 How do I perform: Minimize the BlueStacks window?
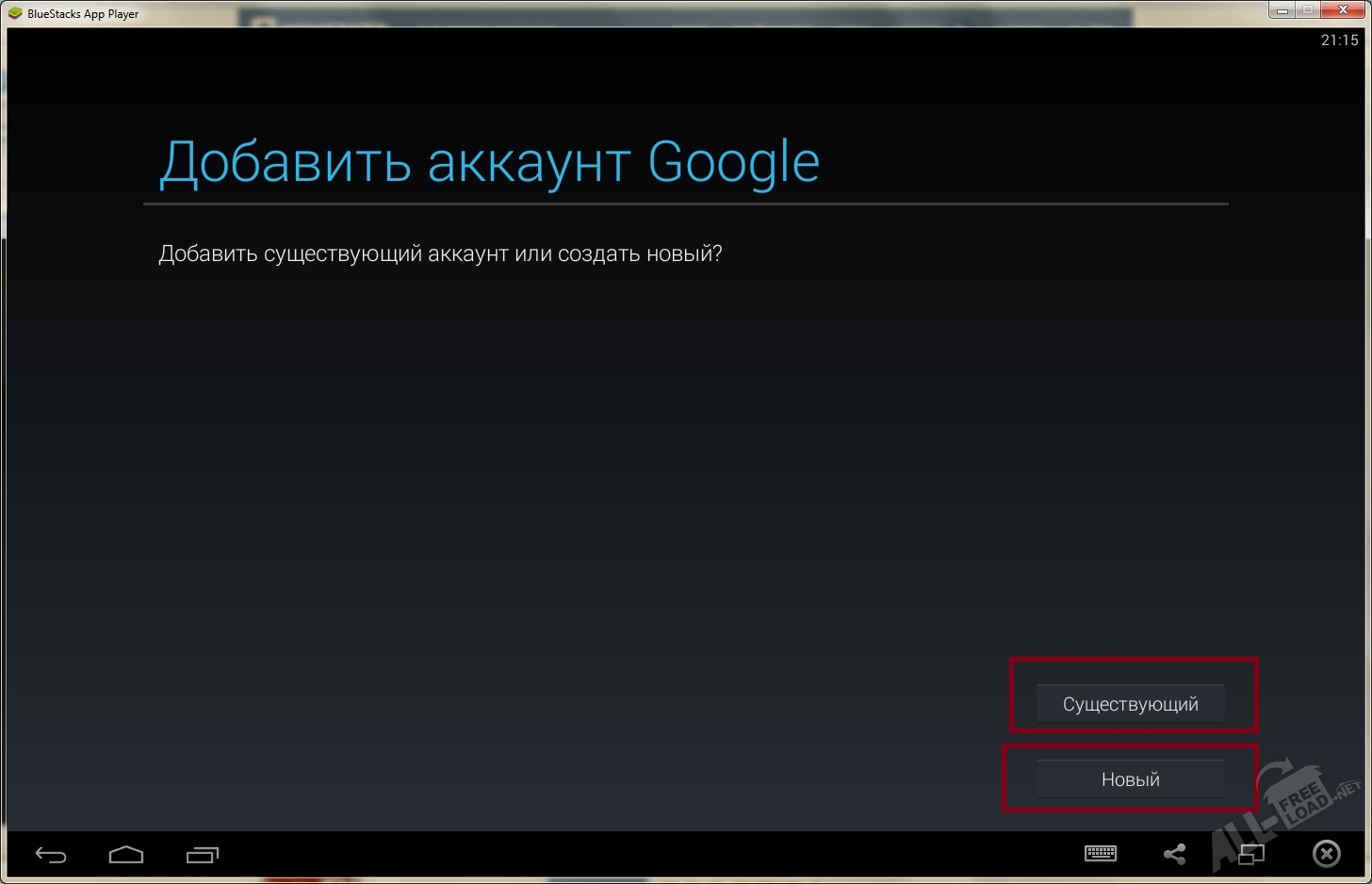tap(1282, 10)
